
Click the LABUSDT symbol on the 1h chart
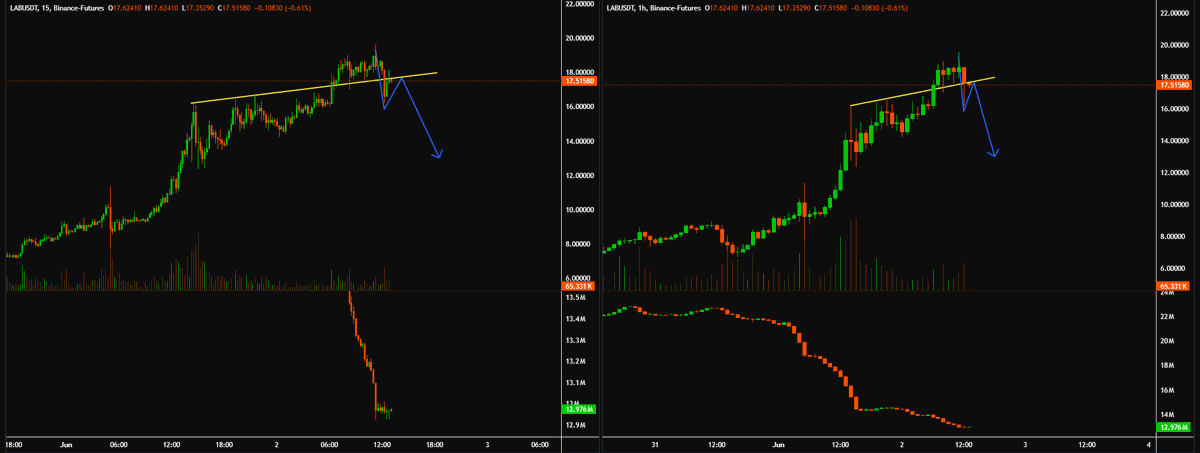[623, 7]
